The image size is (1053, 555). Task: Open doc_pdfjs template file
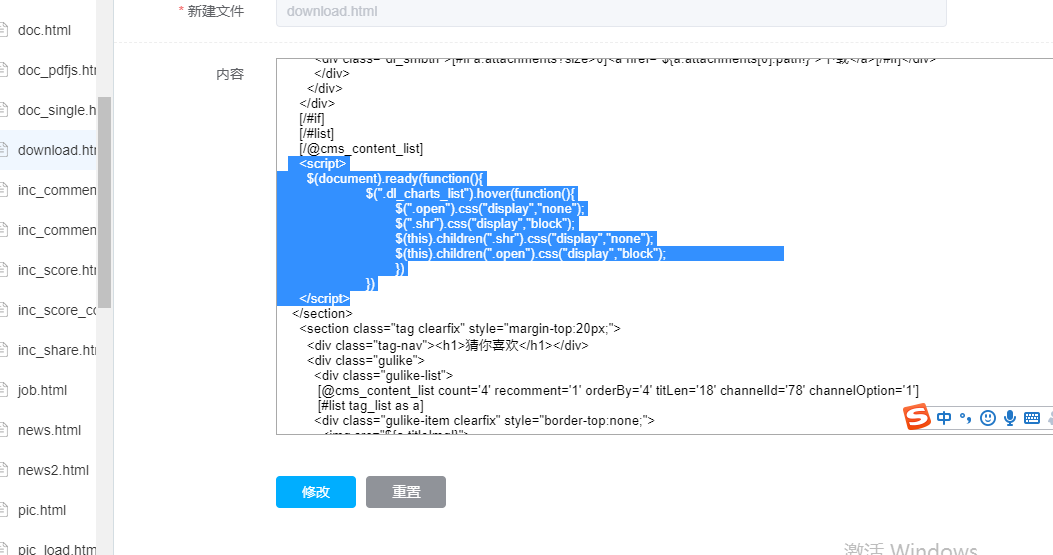[57, 70]
